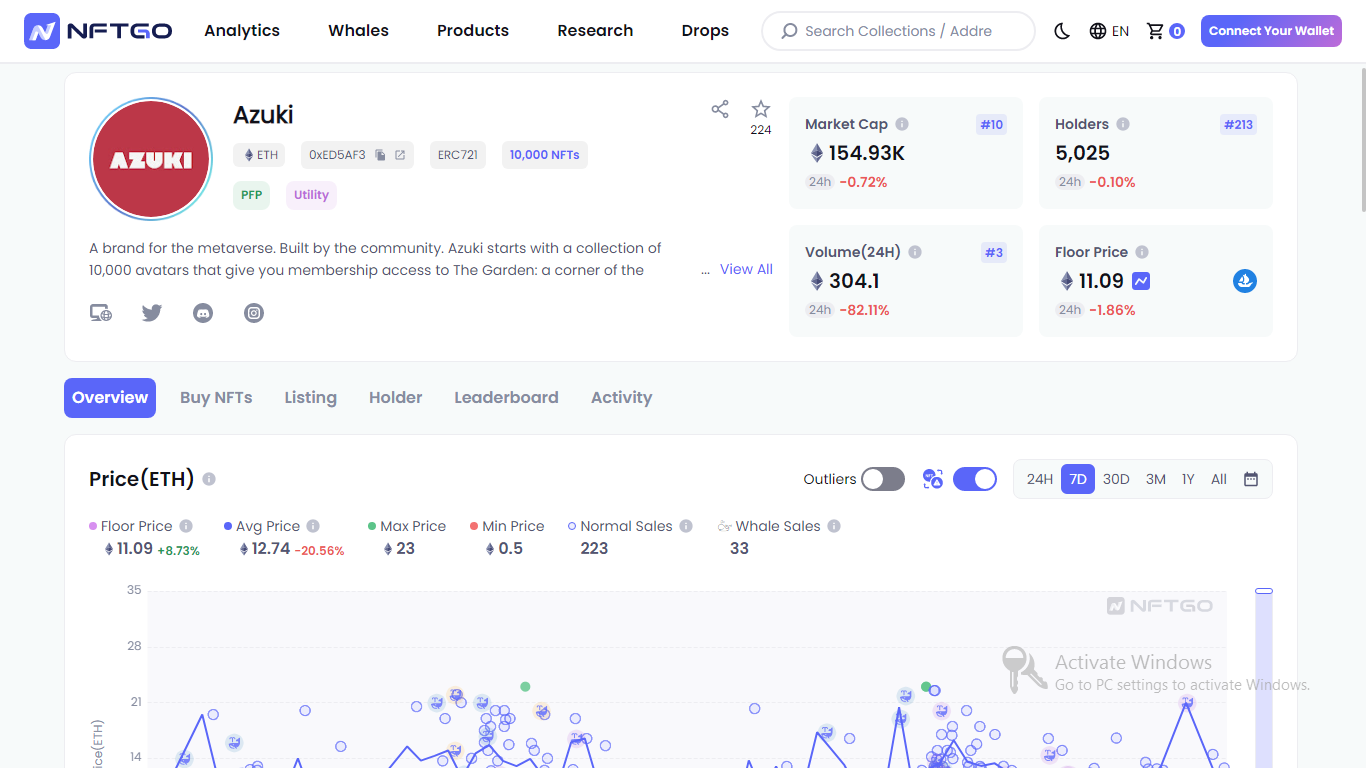Screen dimensions: 1366x768
Task: Select 7D time range
Action: pyautogui.click(x=1078, y=479)
